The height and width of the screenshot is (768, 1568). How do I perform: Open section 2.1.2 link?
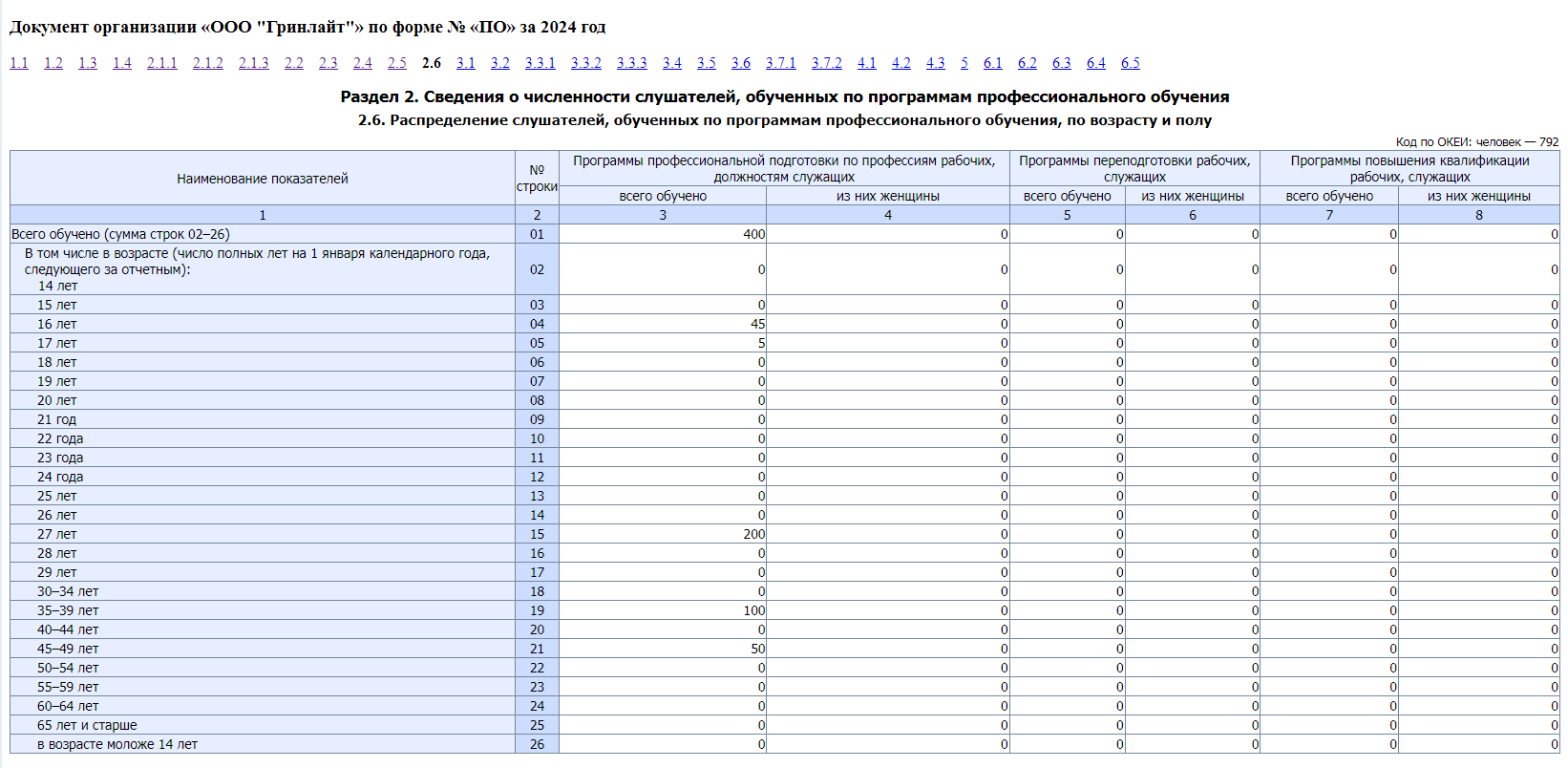point(208,63)
